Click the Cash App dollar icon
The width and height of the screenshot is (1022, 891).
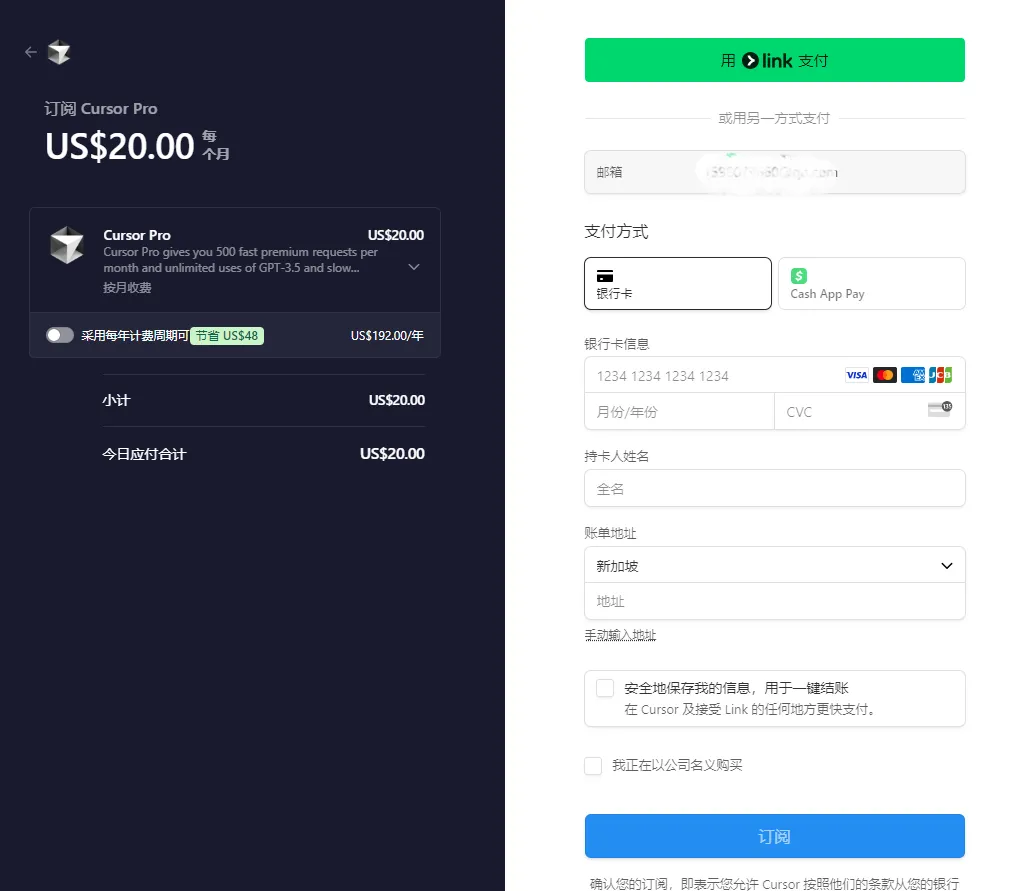[x=798, y=276]
